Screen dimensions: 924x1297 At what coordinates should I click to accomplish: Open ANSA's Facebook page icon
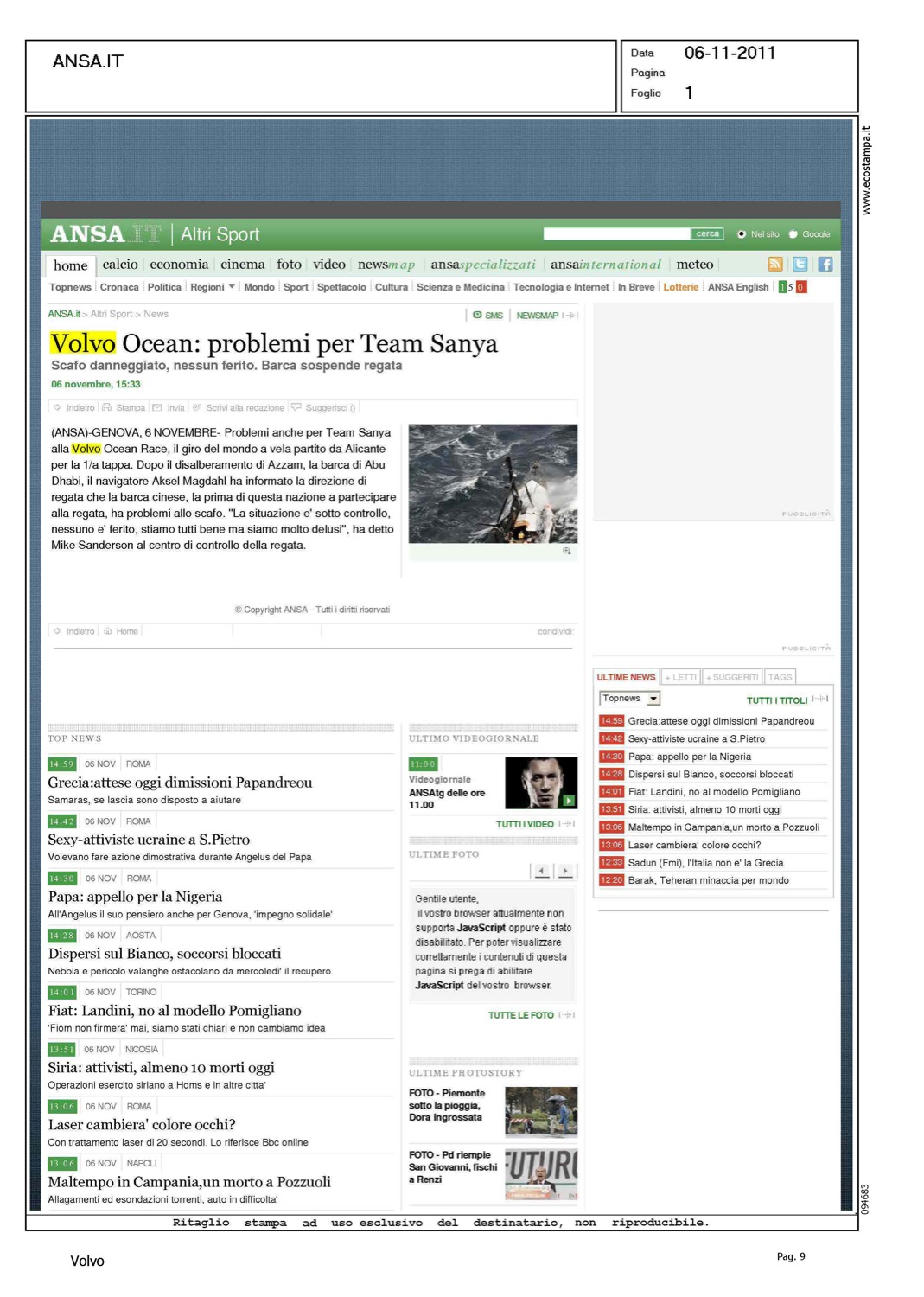pyautogui.click(x=825, y=265)
